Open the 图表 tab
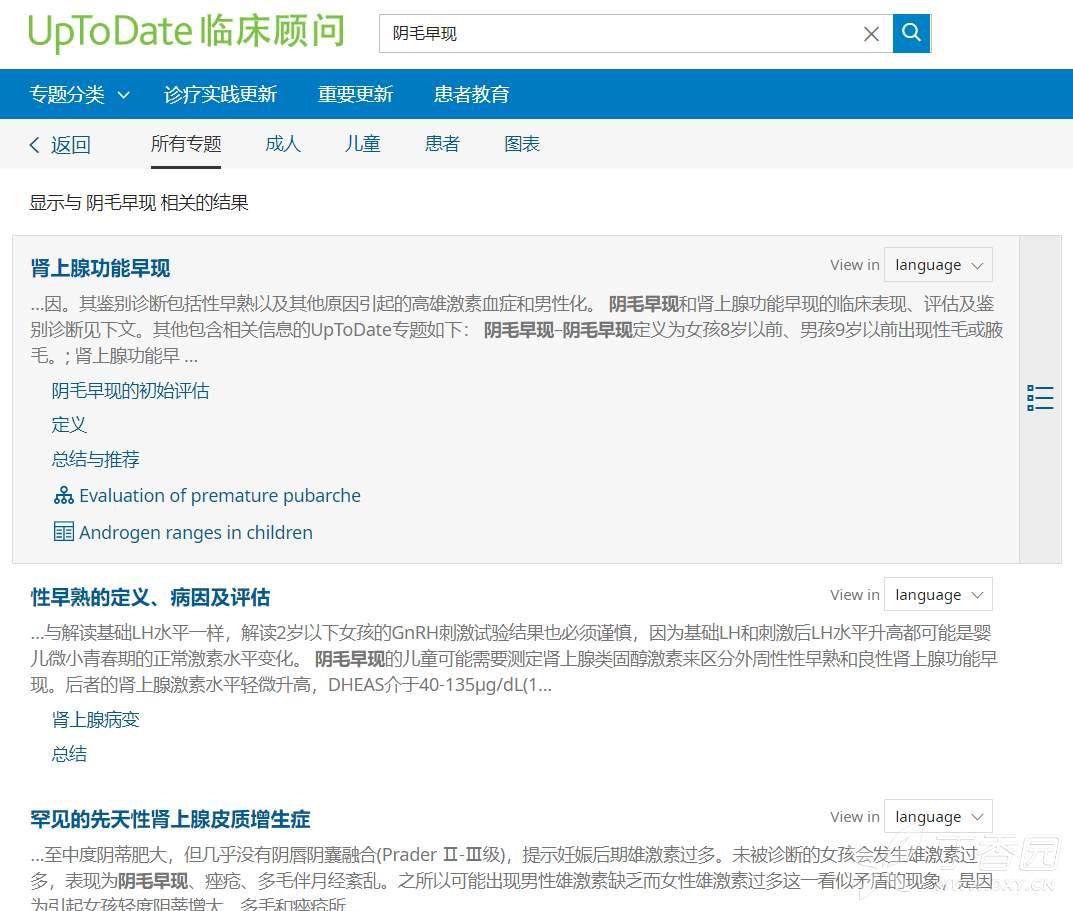Screen dimensions: 1073x911 tap(522, 144)
